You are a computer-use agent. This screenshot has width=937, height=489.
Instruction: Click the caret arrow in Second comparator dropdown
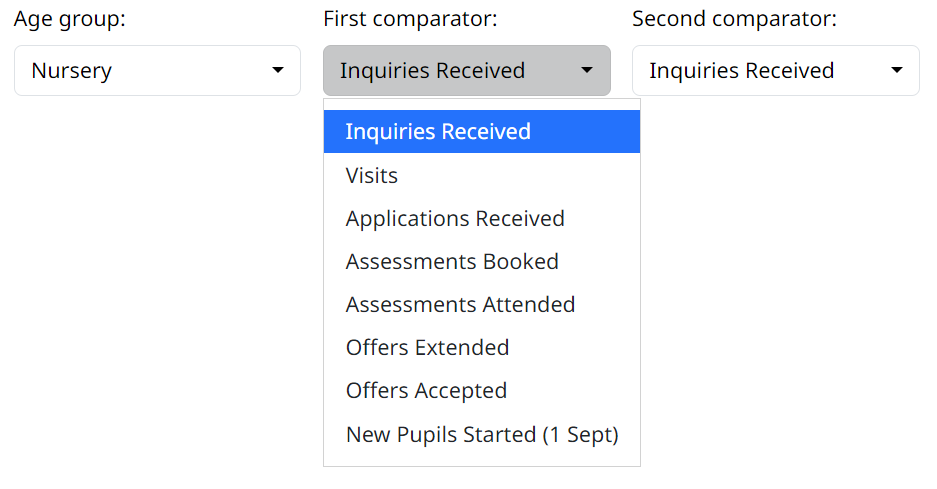(x=897, y=71)
